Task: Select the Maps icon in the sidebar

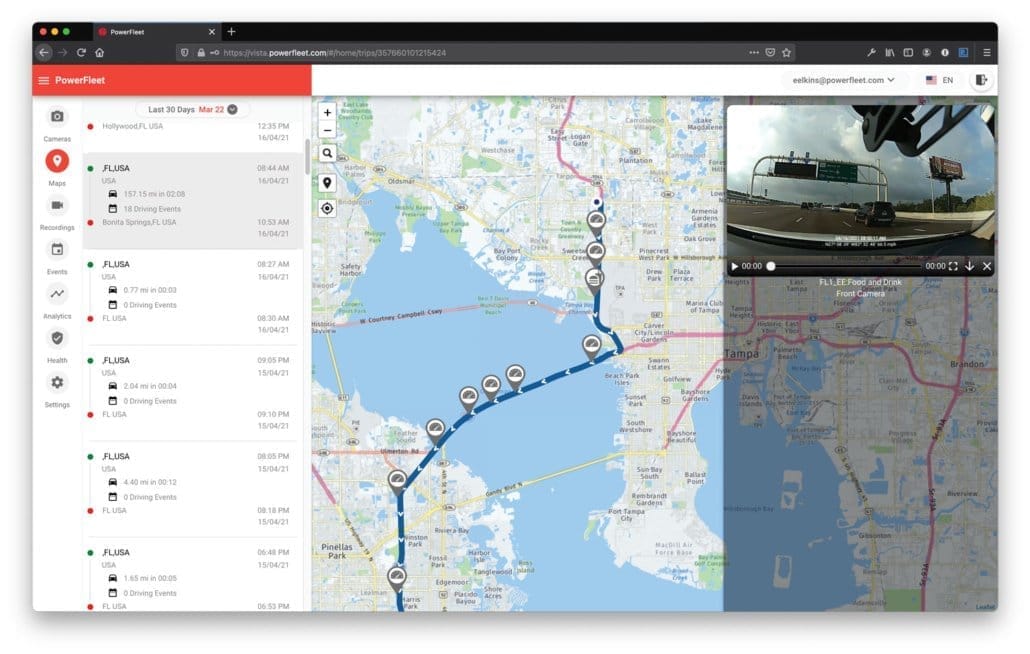Action: click(57, 163)
